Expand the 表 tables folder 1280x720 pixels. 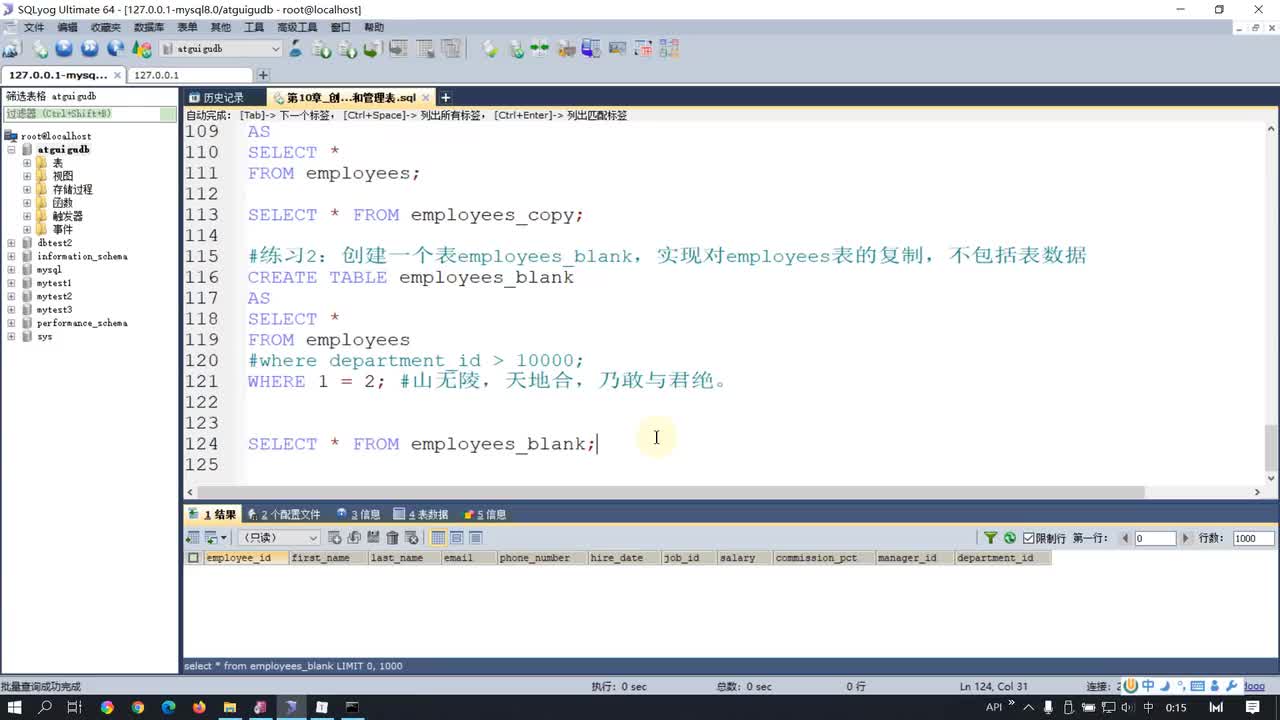27,163
